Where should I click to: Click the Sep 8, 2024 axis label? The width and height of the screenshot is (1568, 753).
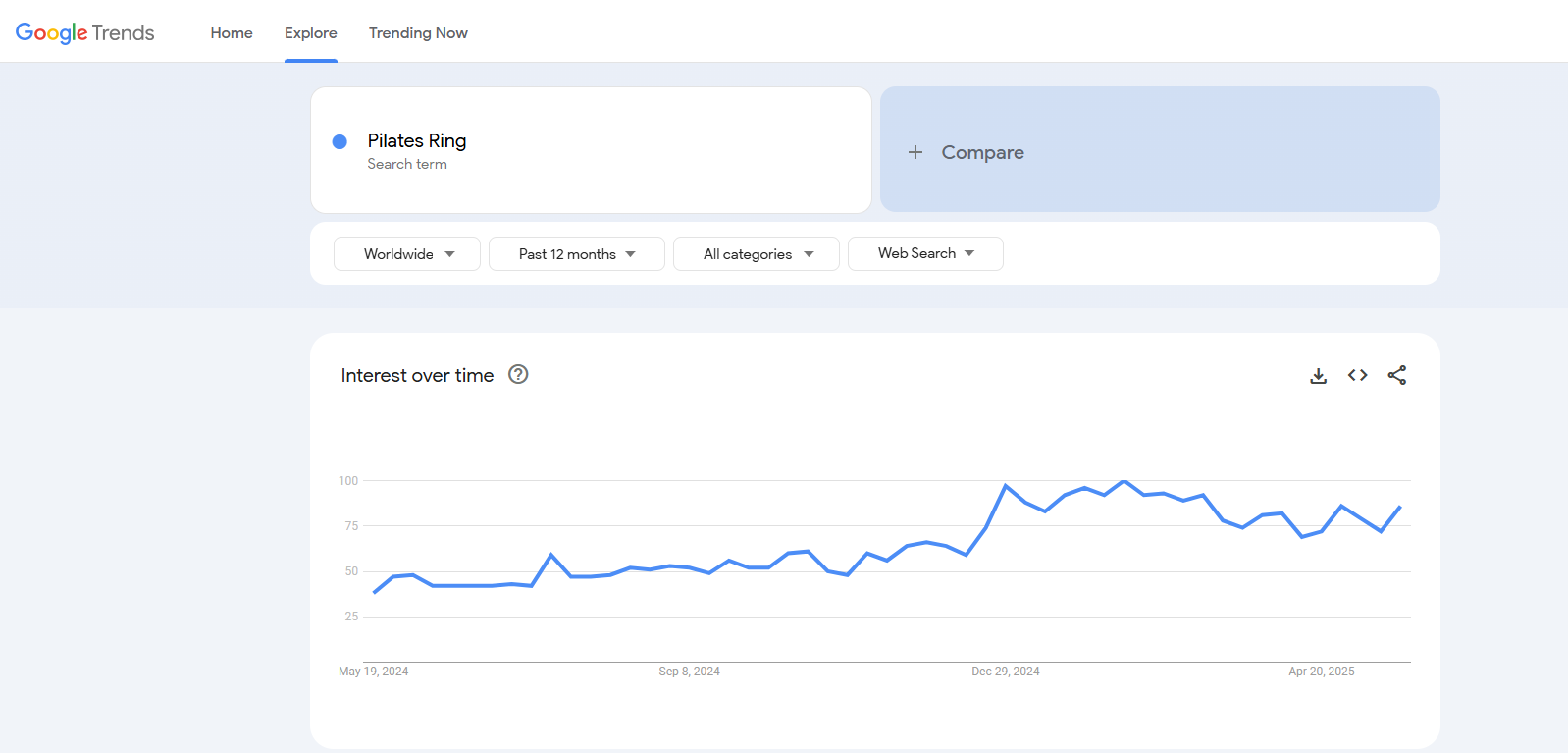click(x=689, y=672)
